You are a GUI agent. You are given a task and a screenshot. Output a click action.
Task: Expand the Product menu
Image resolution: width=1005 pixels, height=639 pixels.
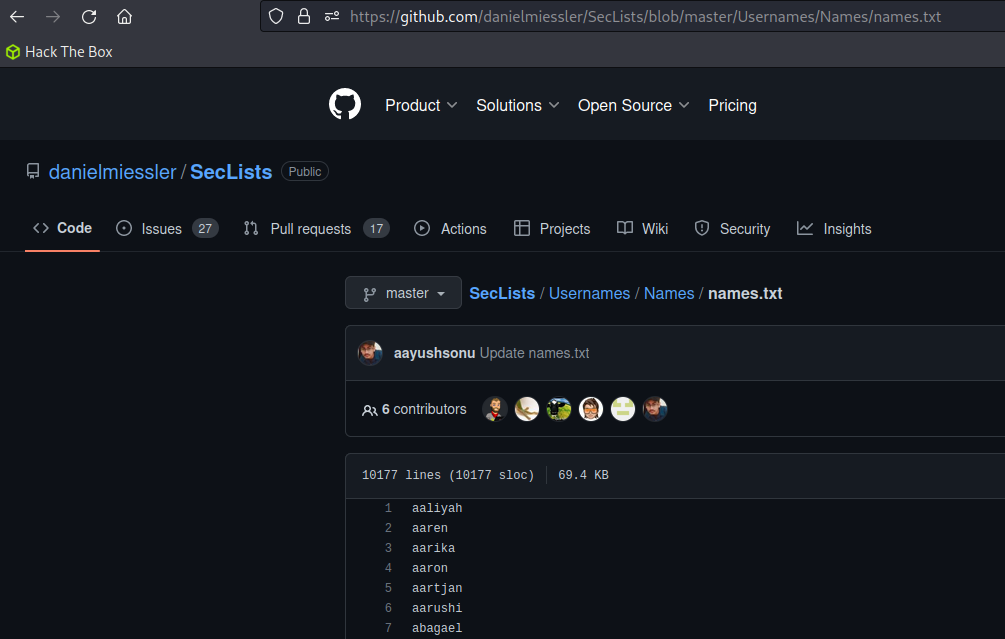pyautogui.click(x=421, y=105)
